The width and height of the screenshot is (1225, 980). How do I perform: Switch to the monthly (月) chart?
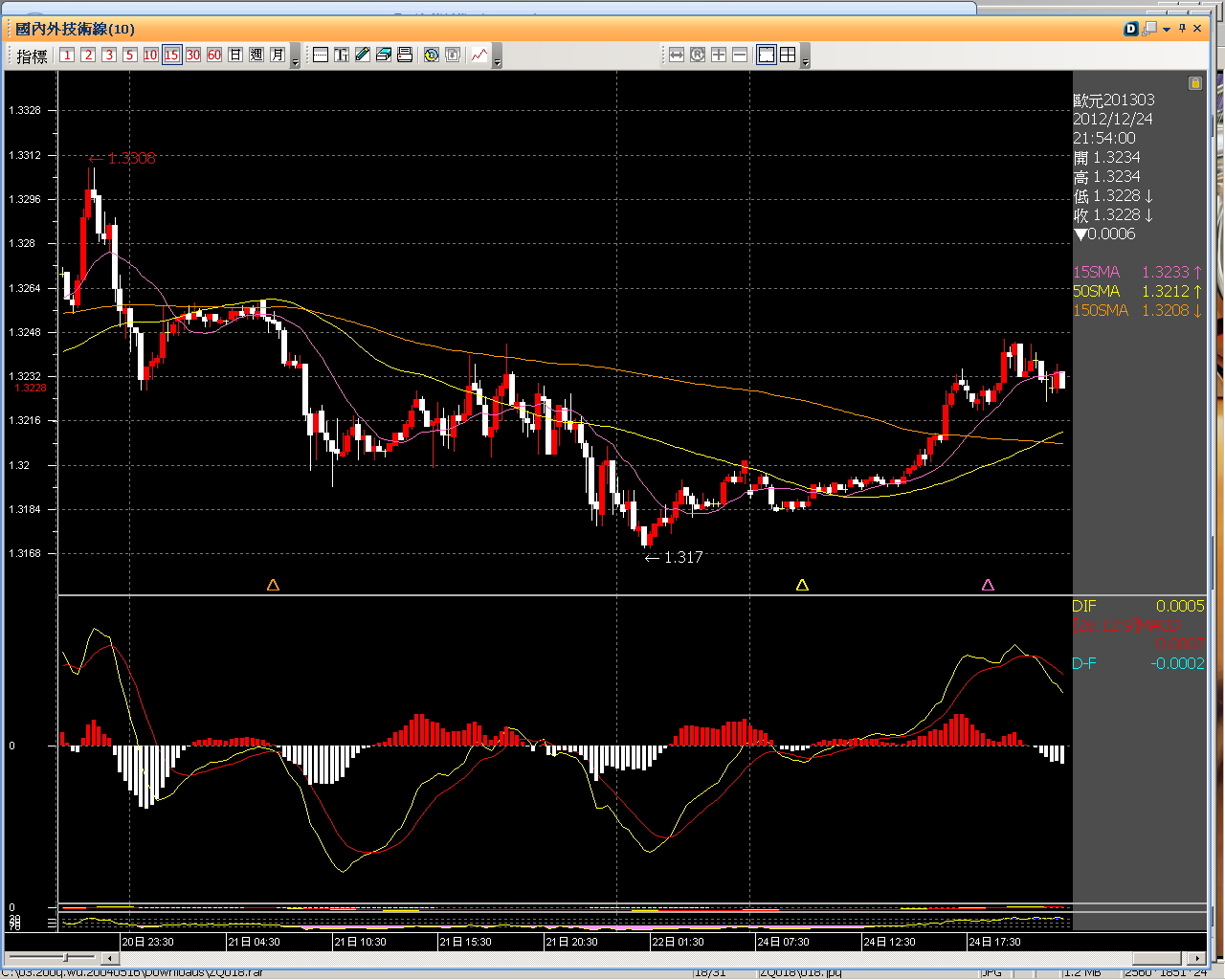click(278, 56)
